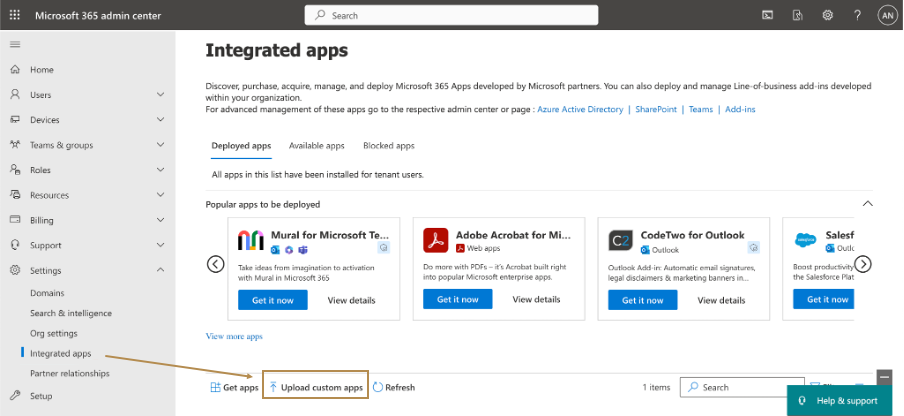Expand the Billing navigation section
Screen dimensions: 904x416
click(x=161, y=220)
